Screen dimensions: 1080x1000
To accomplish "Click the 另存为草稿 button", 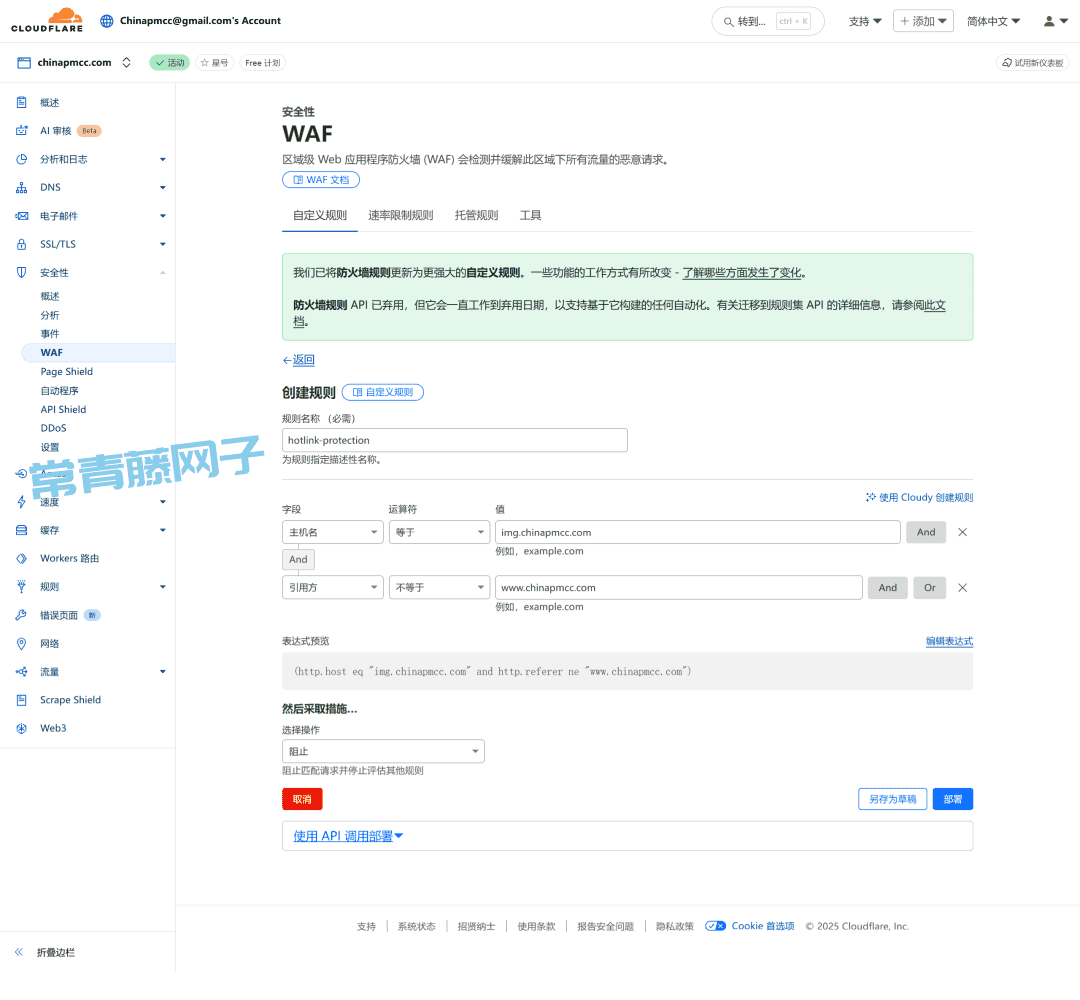I will (893, 800).
